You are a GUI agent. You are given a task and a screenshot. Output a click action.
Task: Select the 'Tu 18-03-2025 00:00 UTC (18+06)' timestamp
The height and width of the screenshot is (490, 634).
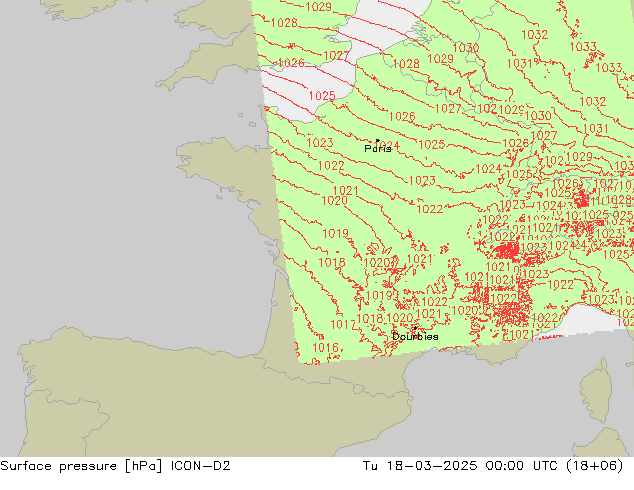[x=493, y=466]
